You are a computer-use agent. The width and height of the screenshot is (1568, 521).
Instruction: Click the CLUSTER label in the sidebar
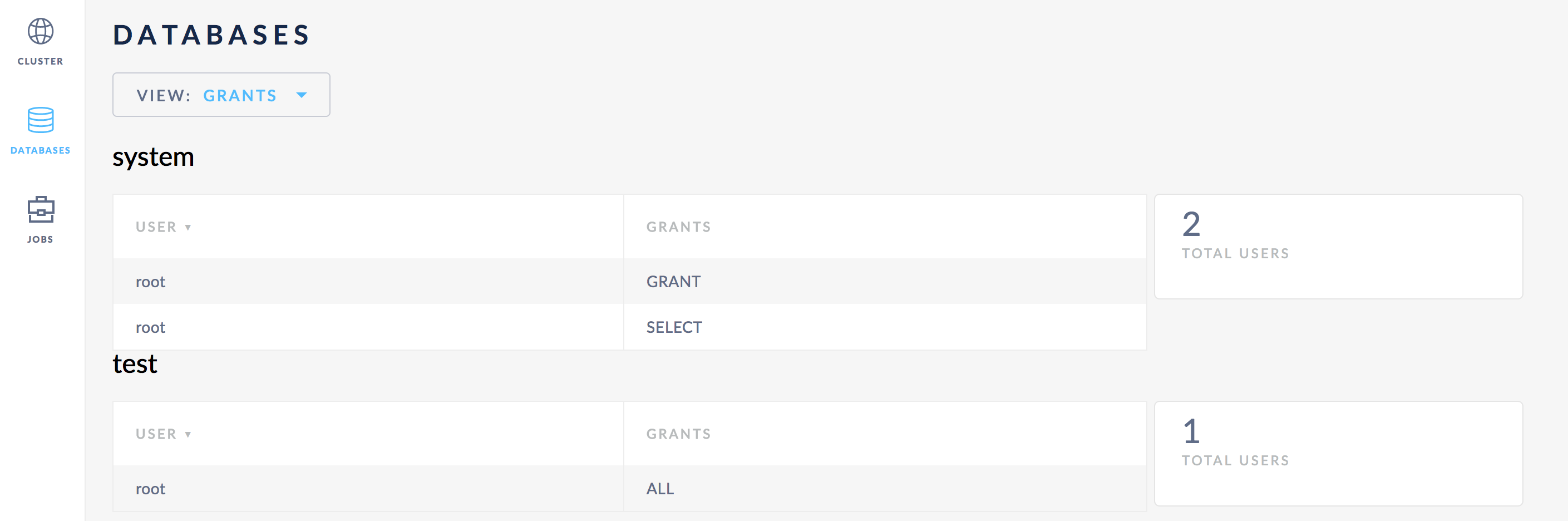point(40,61)
